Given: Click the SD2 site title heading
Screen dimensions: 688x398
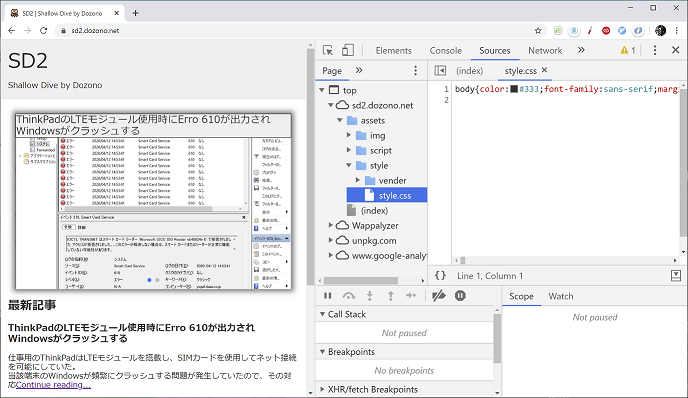Looking at the screenshot, I should 28,61.
